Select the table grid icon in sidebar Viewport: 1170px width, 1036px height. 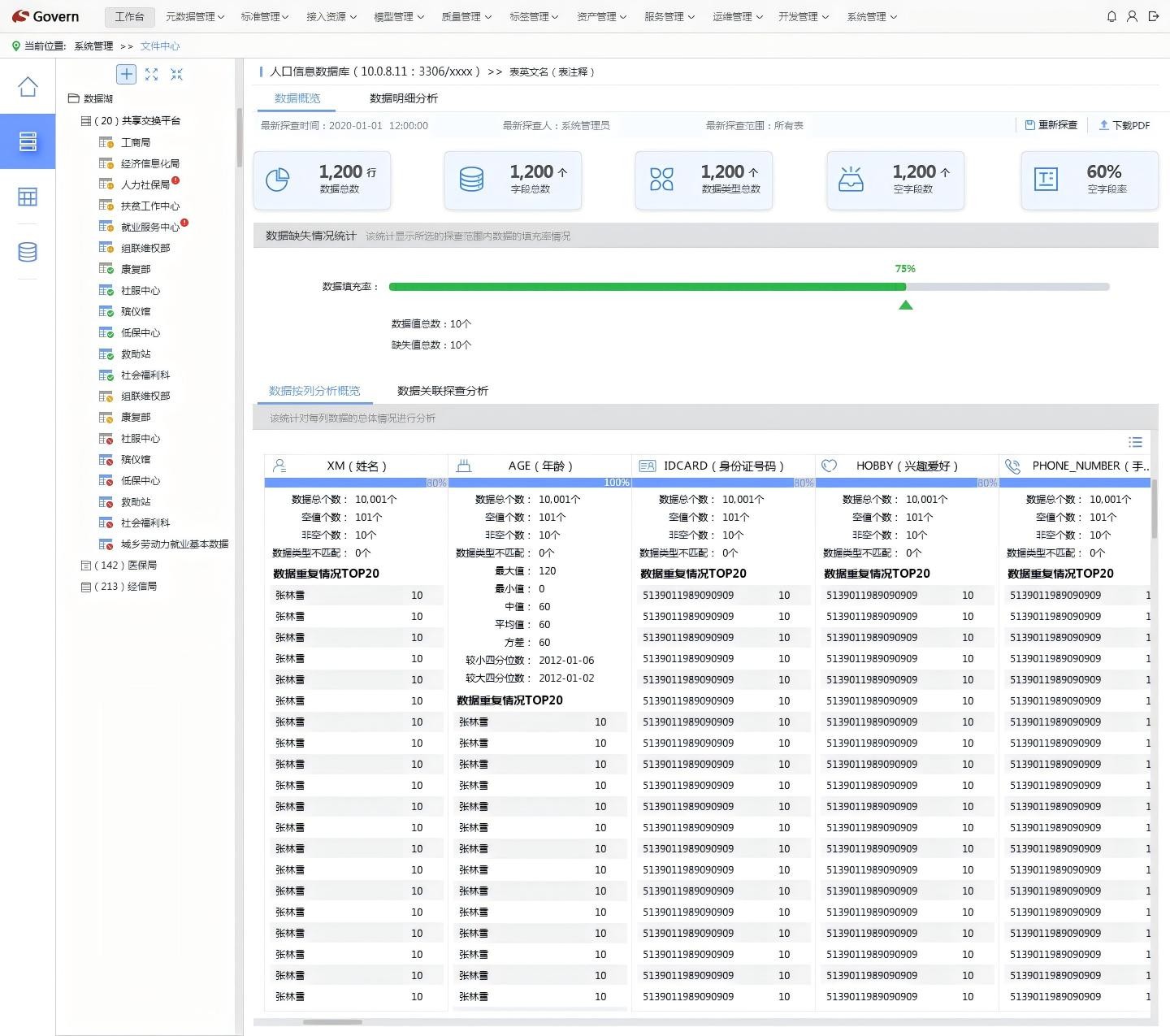(x=28, y=197)
